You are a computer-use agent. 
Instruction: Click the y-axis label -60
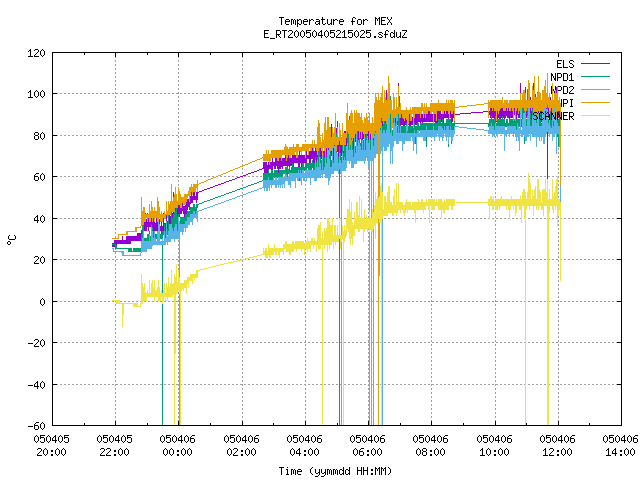click(36, 426)
